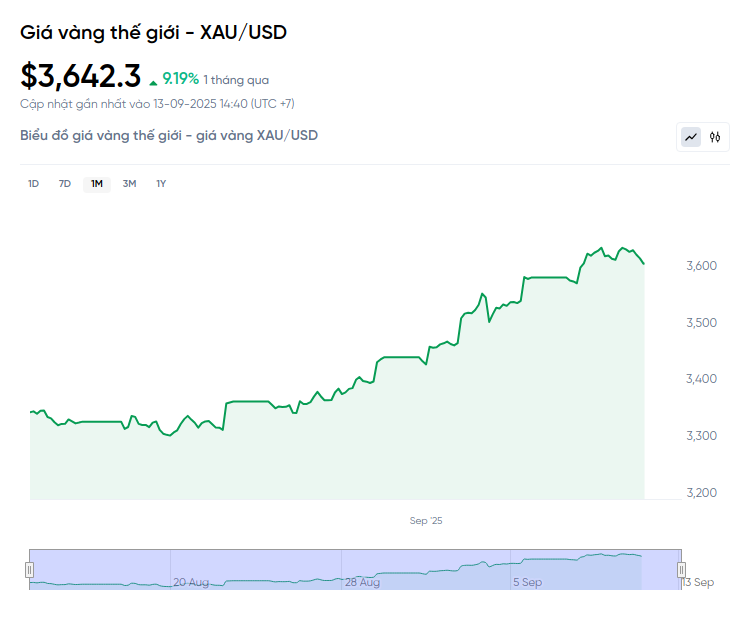Select the 1M time range

(x=97, y=183)
